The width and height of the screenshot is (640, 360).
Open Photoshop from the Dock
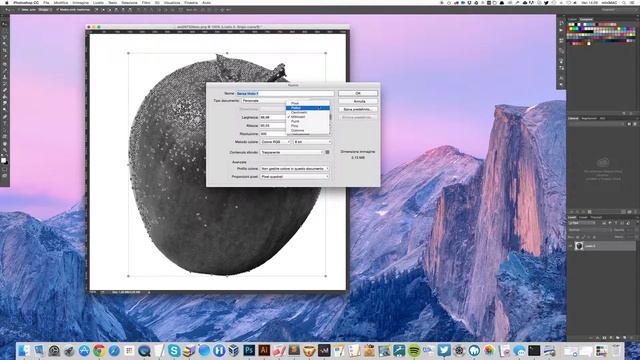click(x=249, y=350)
